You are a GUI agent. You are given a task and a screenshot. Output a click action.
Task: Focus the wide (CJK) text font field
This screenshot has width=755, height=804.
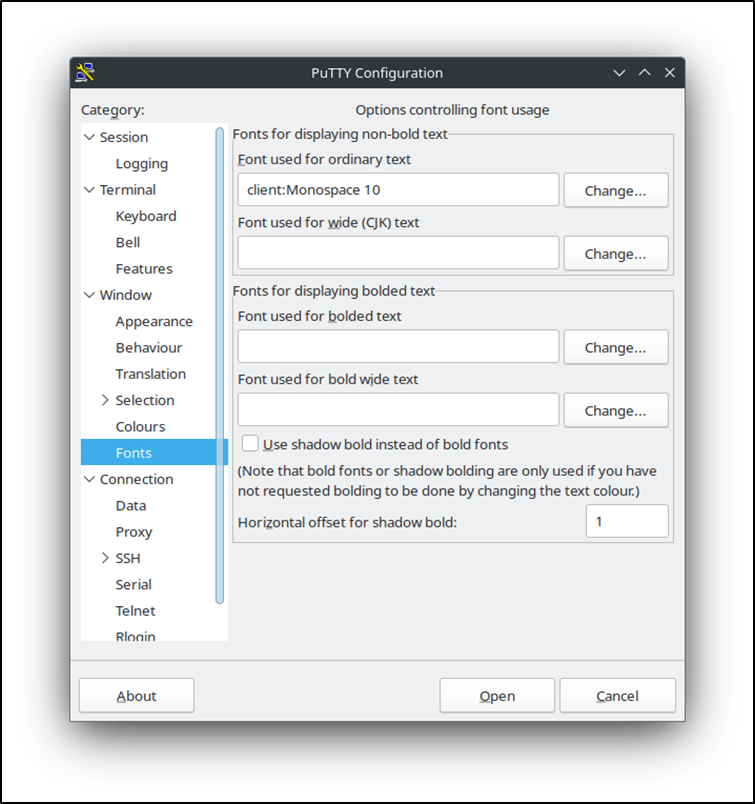click(398, 253)
